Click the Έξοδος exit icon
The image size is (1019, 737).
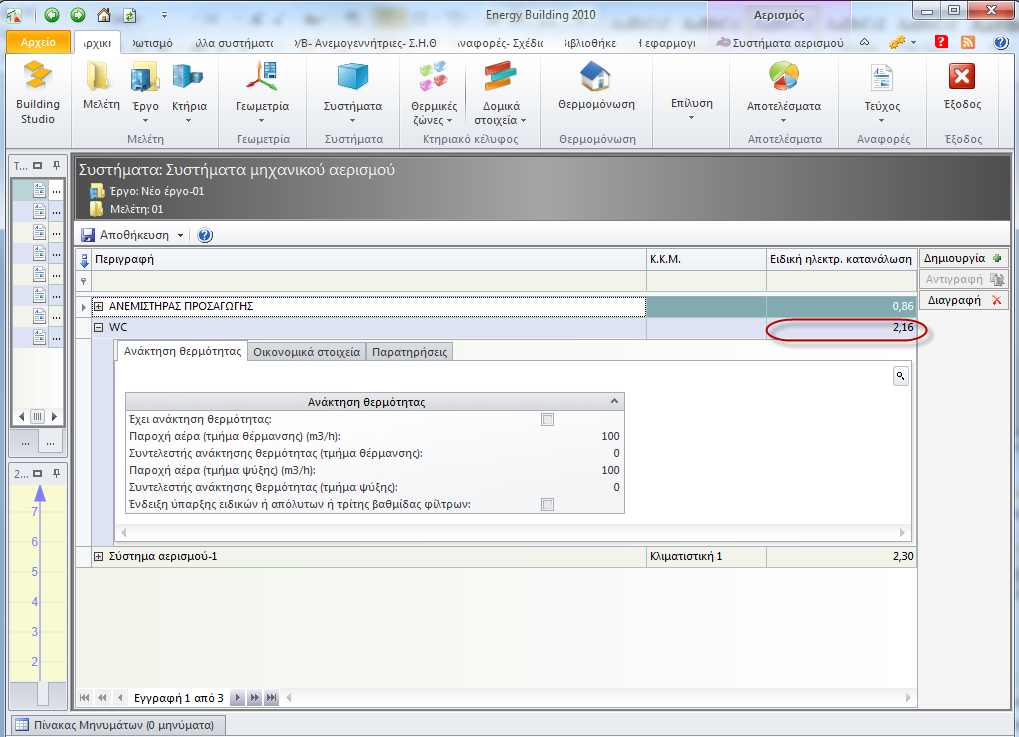click(x=962, y=78)
